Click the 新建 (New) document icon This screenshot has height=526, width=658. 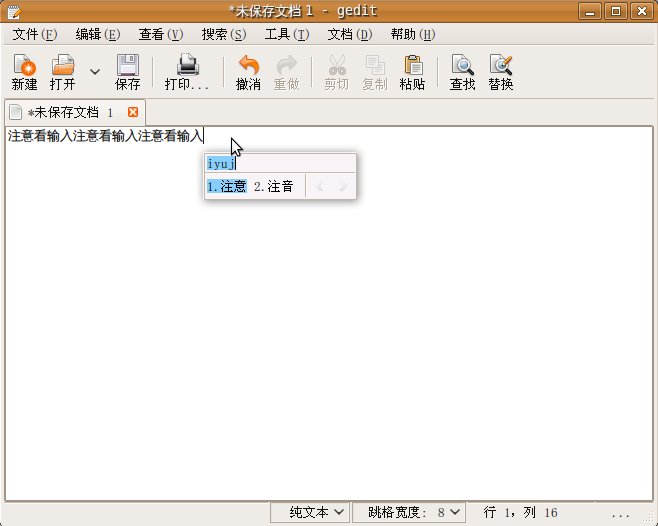(24, 66)
